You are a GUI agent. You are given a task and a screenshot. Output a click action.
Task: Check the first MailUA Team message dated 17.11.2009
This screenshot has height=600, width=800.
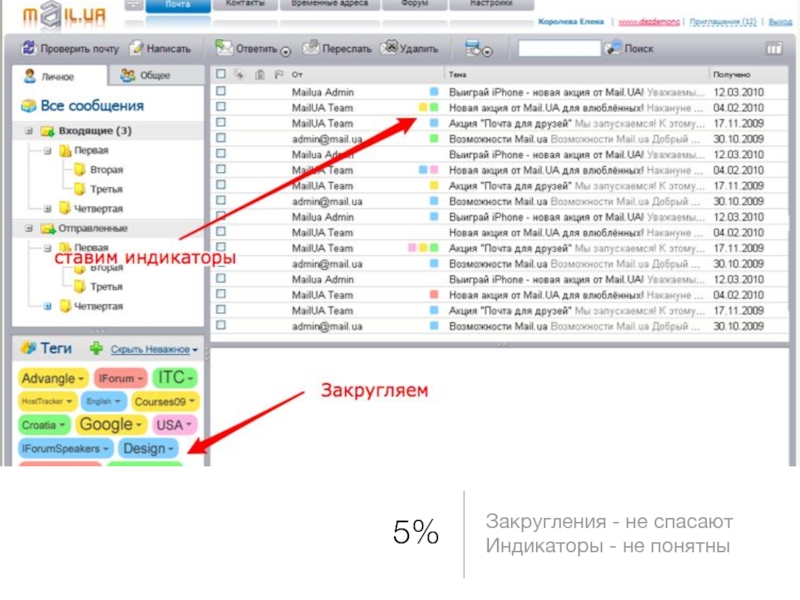(x=221, y=123)
